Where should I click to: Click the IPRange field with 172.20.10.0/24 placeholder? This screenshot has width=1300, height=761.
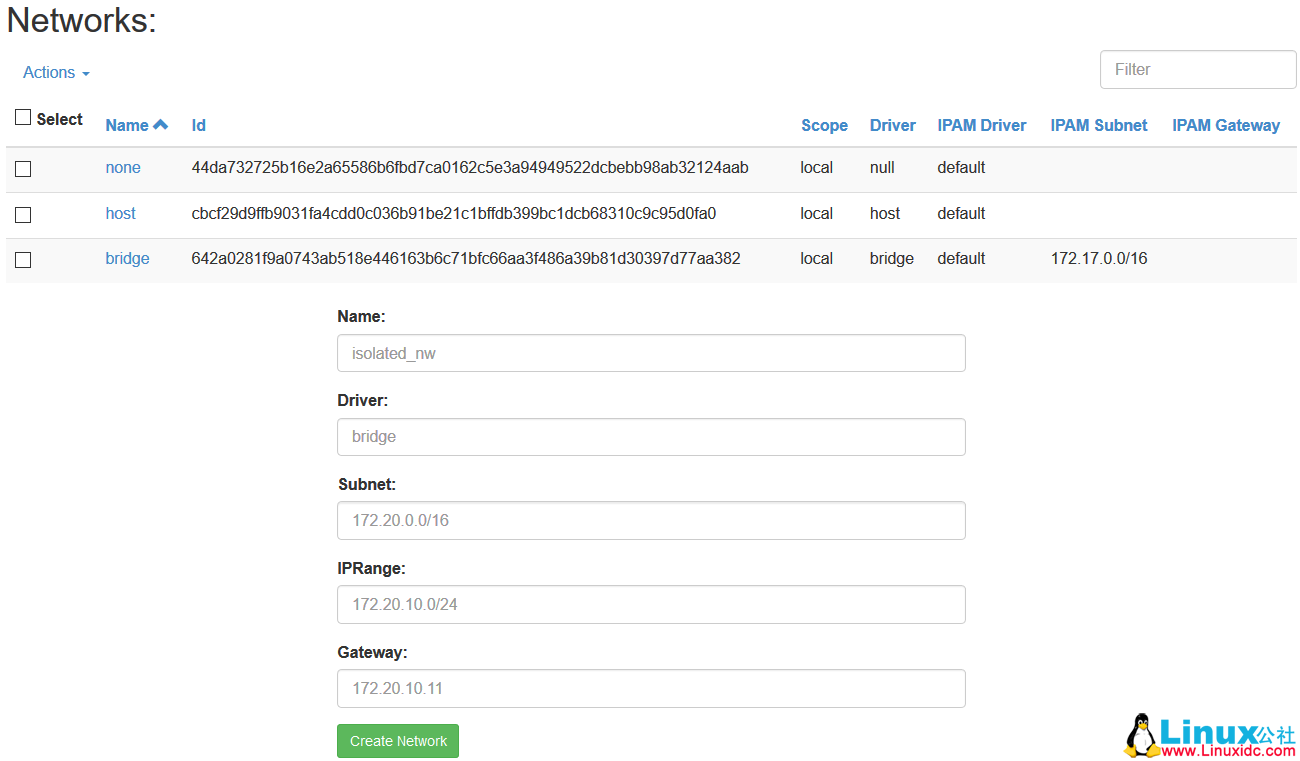650,604
